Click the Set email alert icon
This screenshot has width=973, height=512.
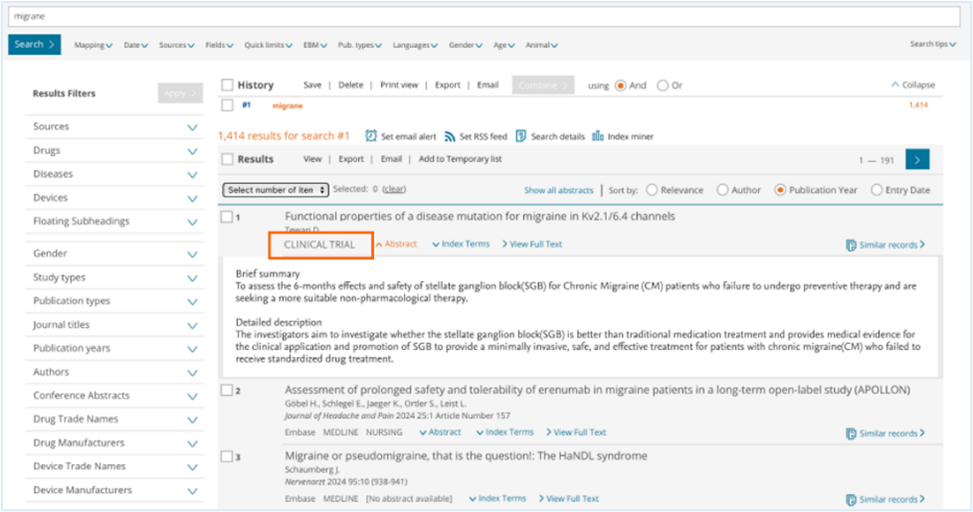click(x=371, y=136)
